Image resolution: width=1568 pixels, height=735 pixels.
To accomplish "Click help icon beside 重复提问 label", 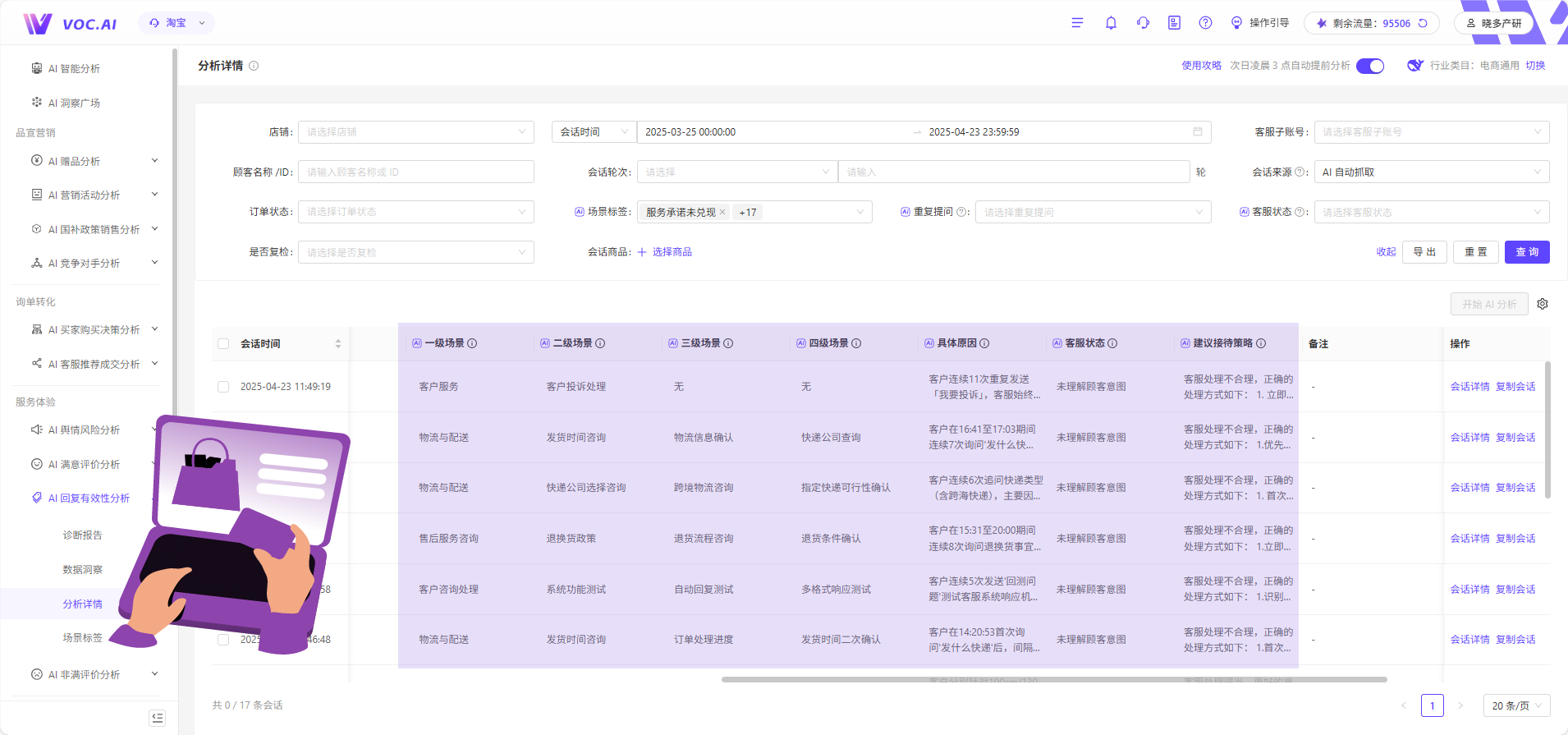I will [961, 212].
